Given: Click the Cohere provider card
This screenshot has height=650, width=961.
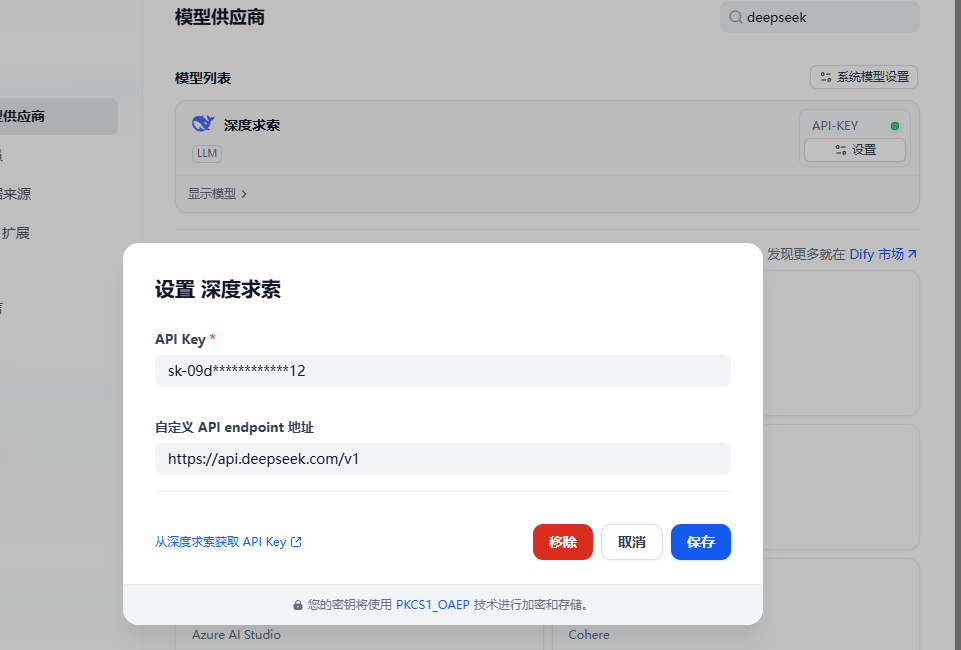Looking at the screenshot, I should (x=735, y=635).
